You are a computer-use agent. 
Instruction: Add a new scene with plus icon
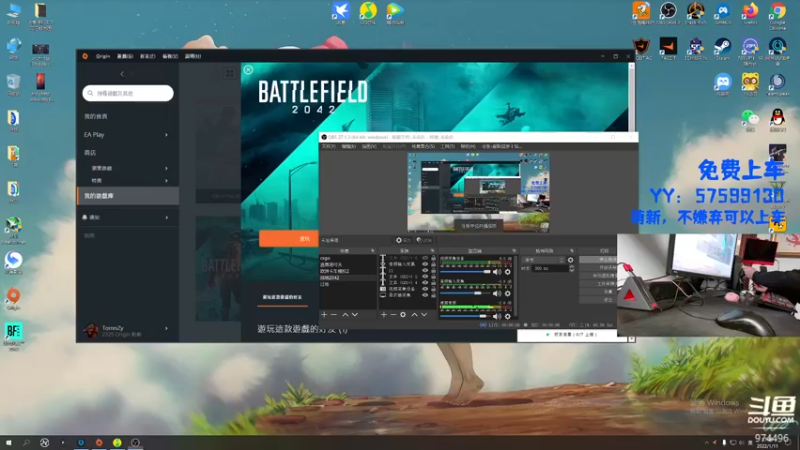coord(324,314)
